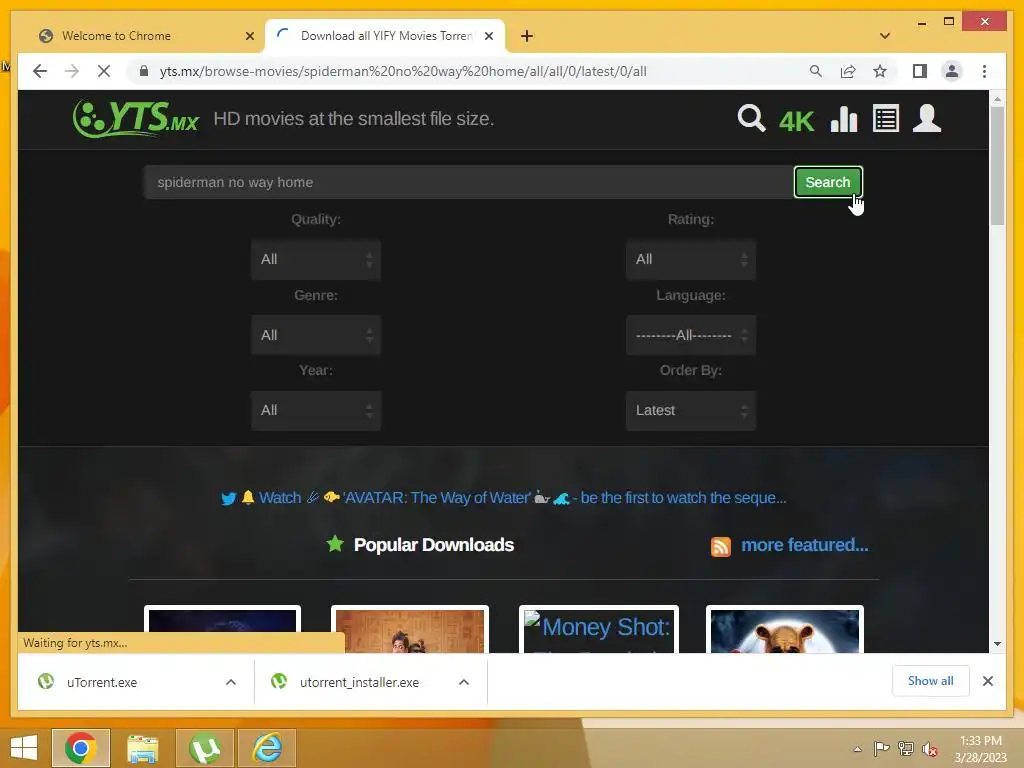Image resolution: width=1024 pixels, height=768 pixels.
Task: Click Chrome icon in taskbar
Action: point(80,748)
